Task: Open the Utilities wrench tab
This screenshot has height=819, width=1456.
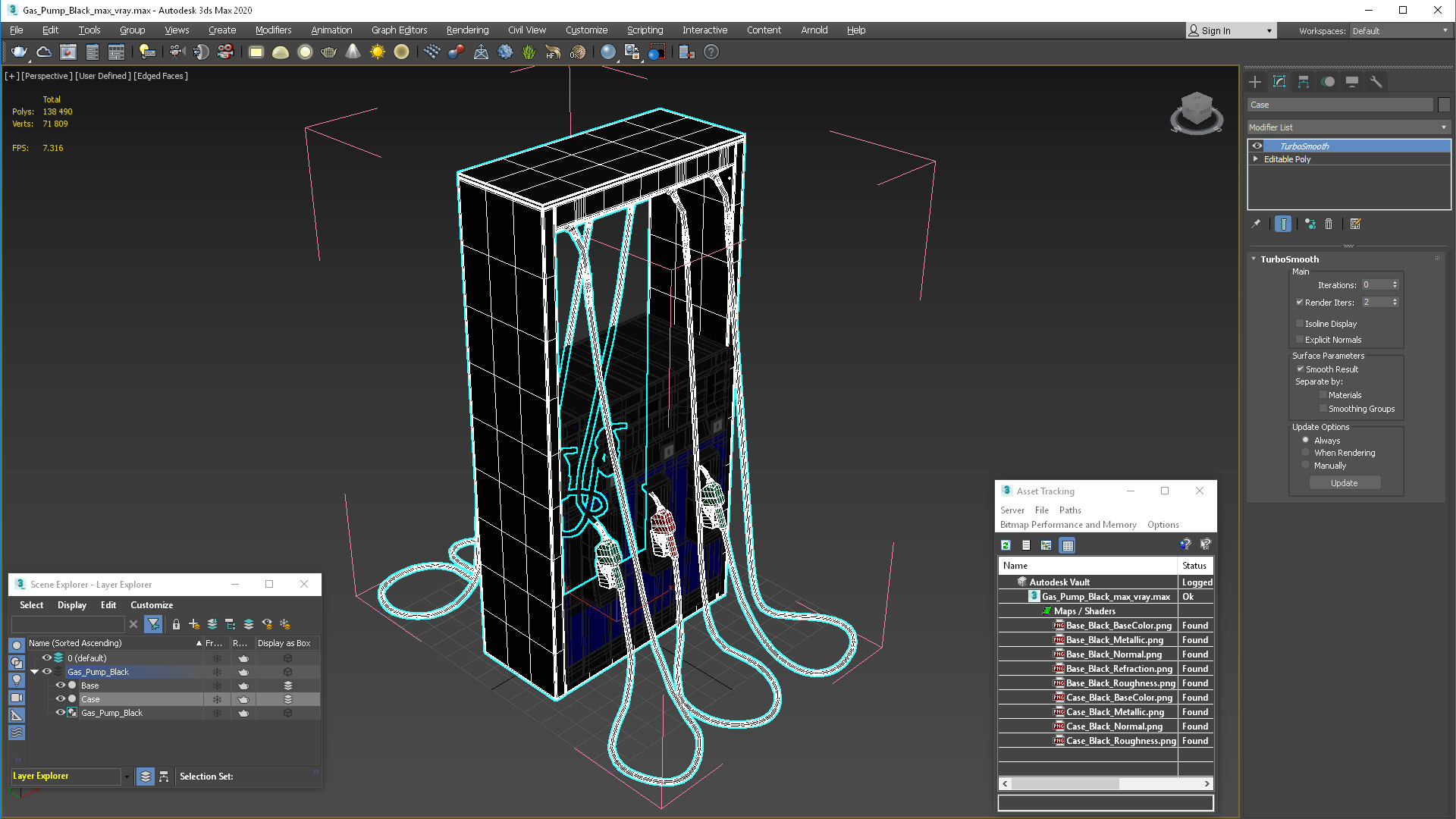Action: [x=1376, y=82]
